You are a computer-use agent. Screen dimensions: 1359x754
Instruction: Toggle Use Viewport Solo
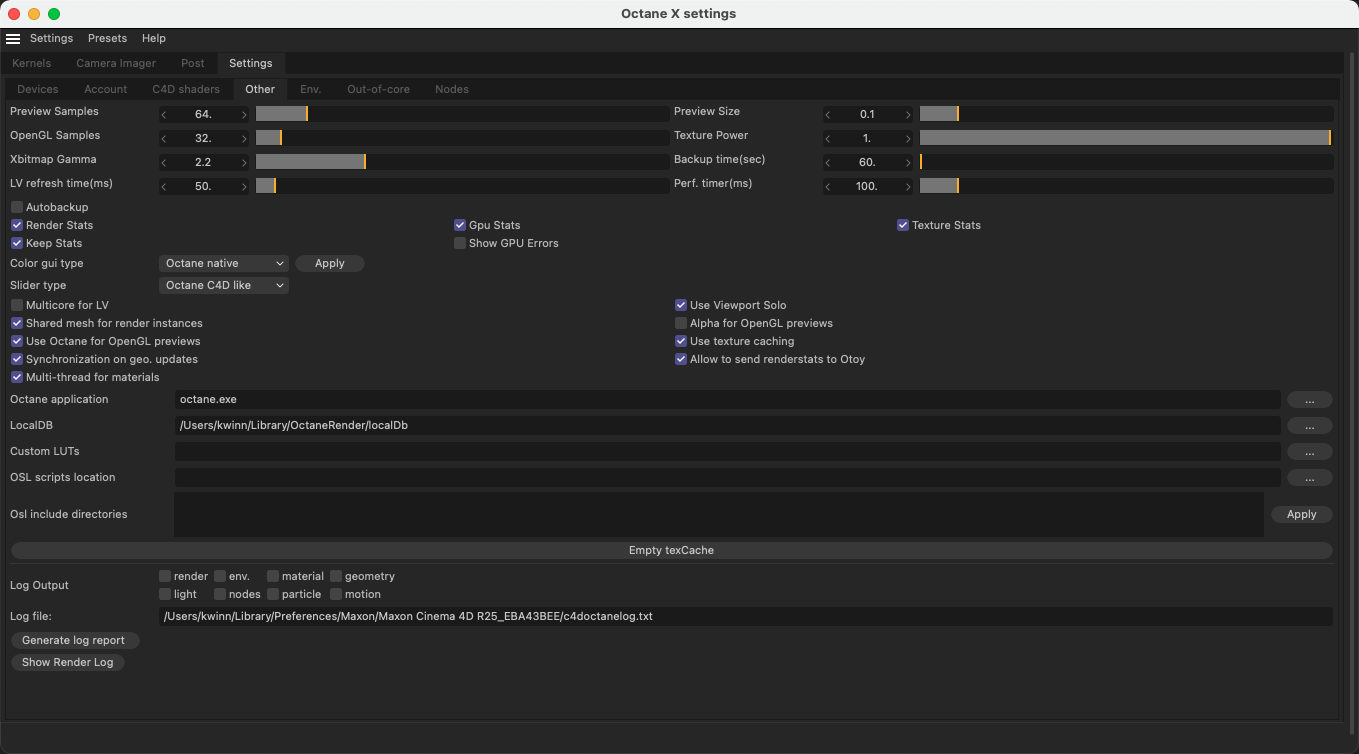pos(681,305)
